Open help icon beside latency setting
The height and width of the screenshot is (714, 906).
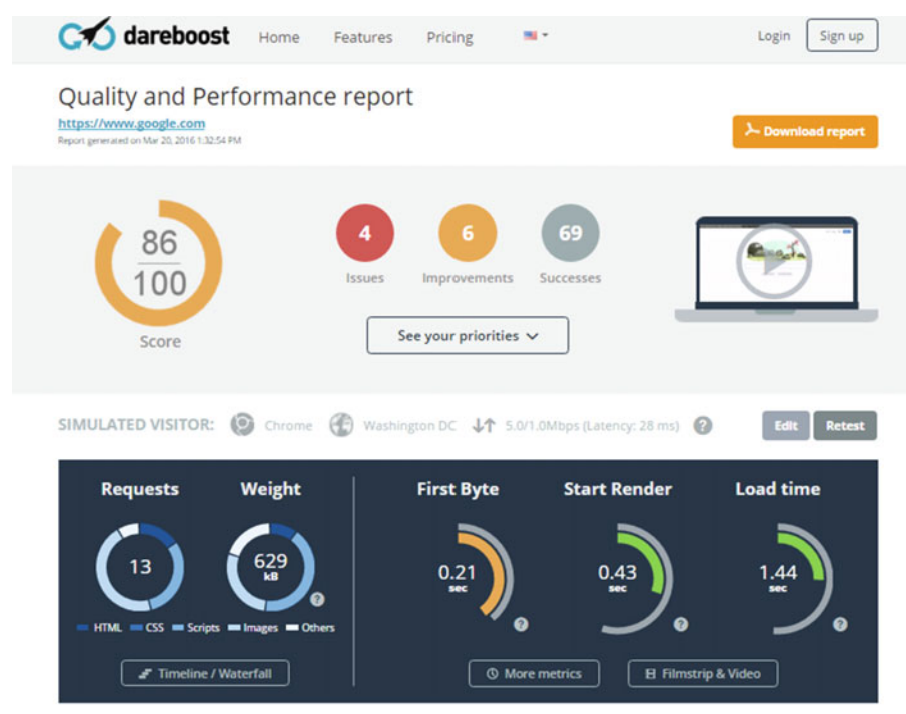click(703, 425)
